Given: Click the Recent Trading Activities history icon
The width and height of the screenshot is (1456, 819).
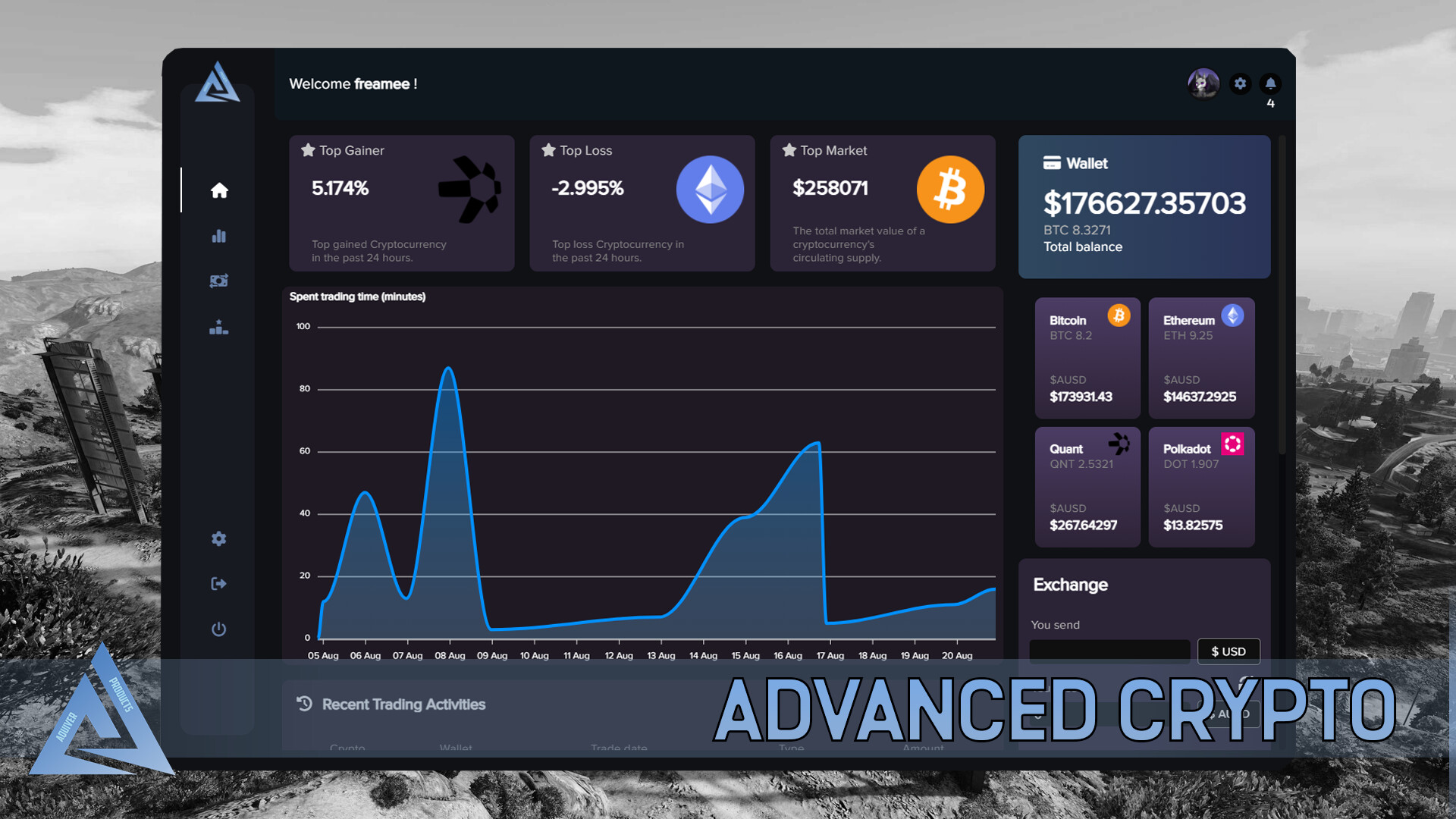Looking at the screenshot, I should pos(304,704).
